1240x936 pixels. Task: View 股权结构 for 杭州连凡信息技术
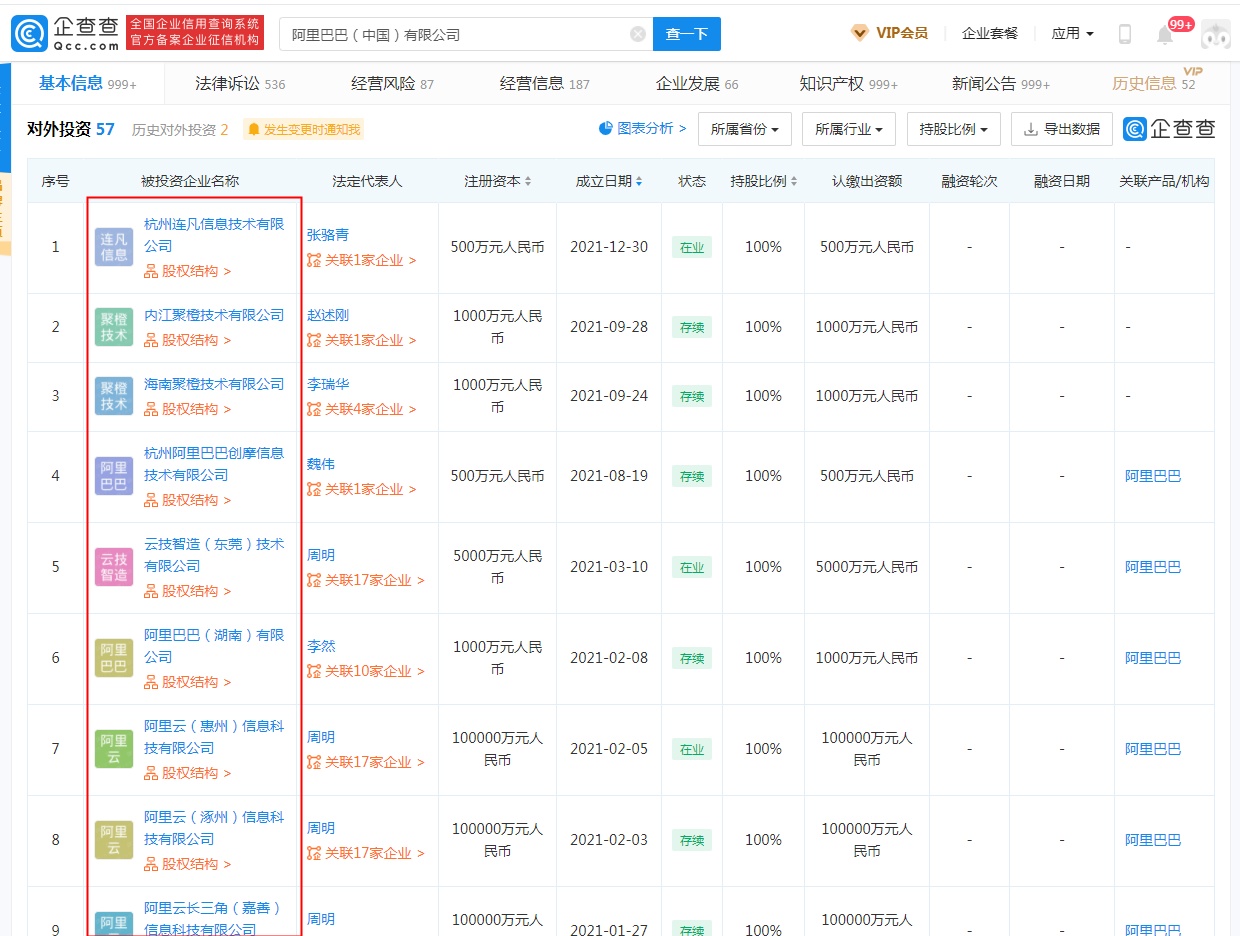[187, 271]
